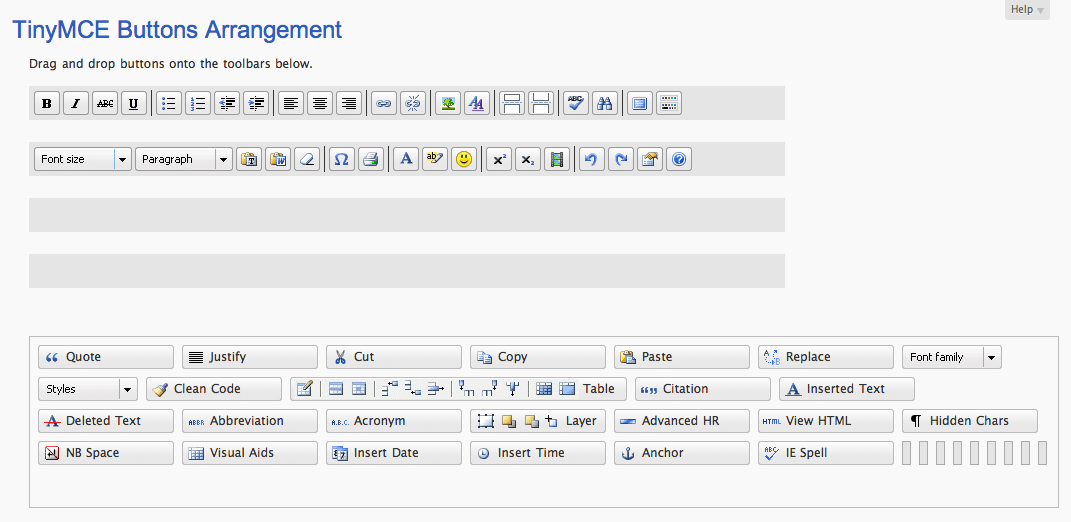Image resolution: width=1071 pixels, height=522 pixels.
Task: Click the Emoticons smiley icon
Action: pyautogui.click(x=464, y=159)
